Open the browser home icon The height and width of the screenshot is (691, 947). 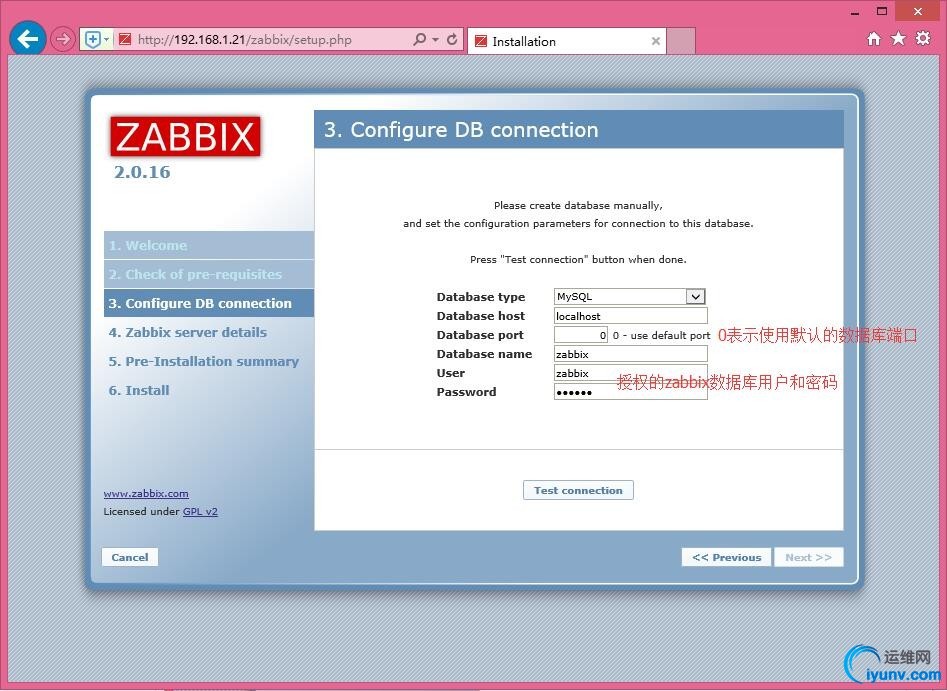pyautogui.click(x=873, y=39)
